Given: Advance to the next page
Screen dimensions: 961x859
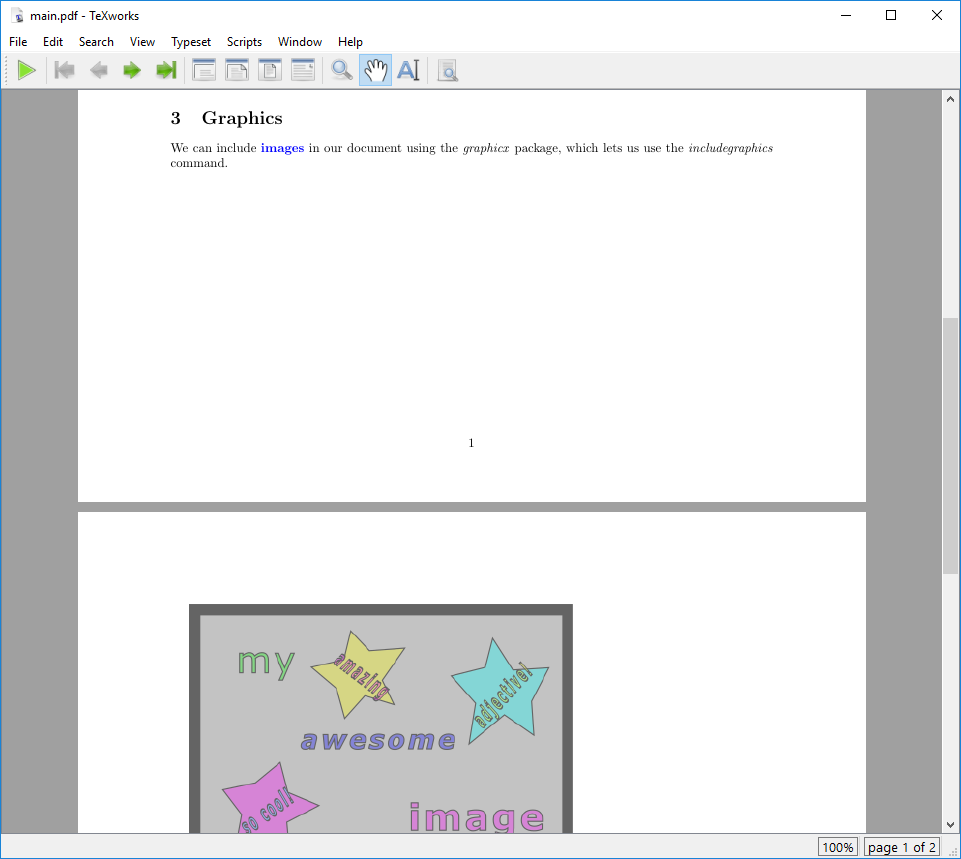Looking at the screenshot, I should tap(131, 70).
